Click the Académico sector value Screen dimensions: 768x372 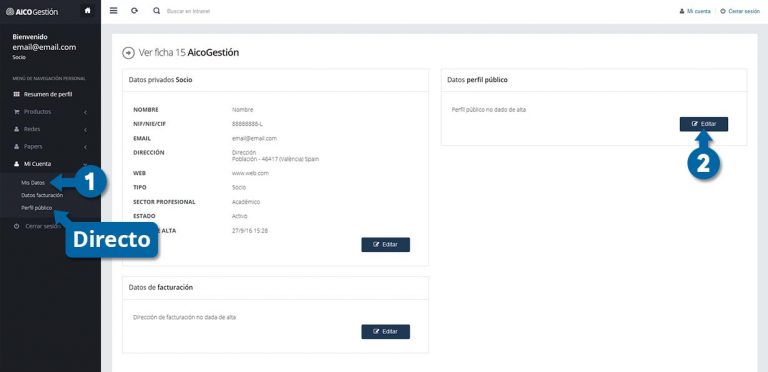[246, 202]
